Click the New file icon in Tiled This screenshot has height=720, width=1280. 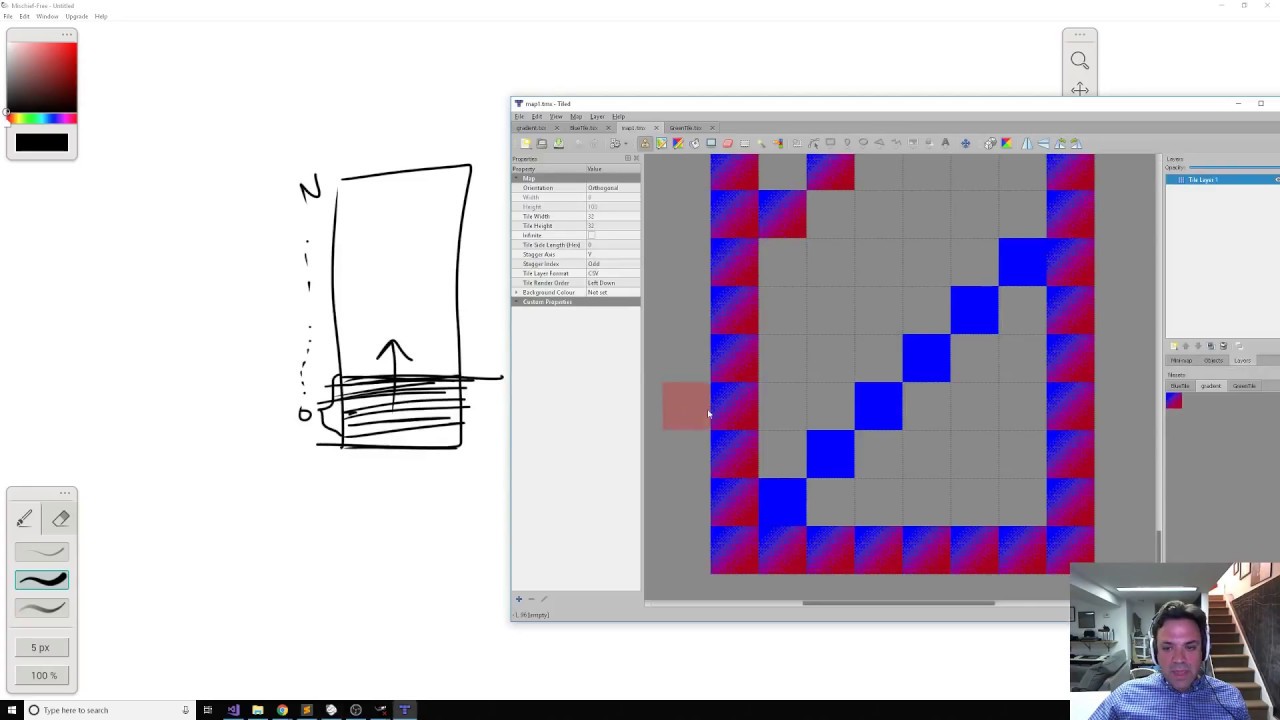point(526,143)
